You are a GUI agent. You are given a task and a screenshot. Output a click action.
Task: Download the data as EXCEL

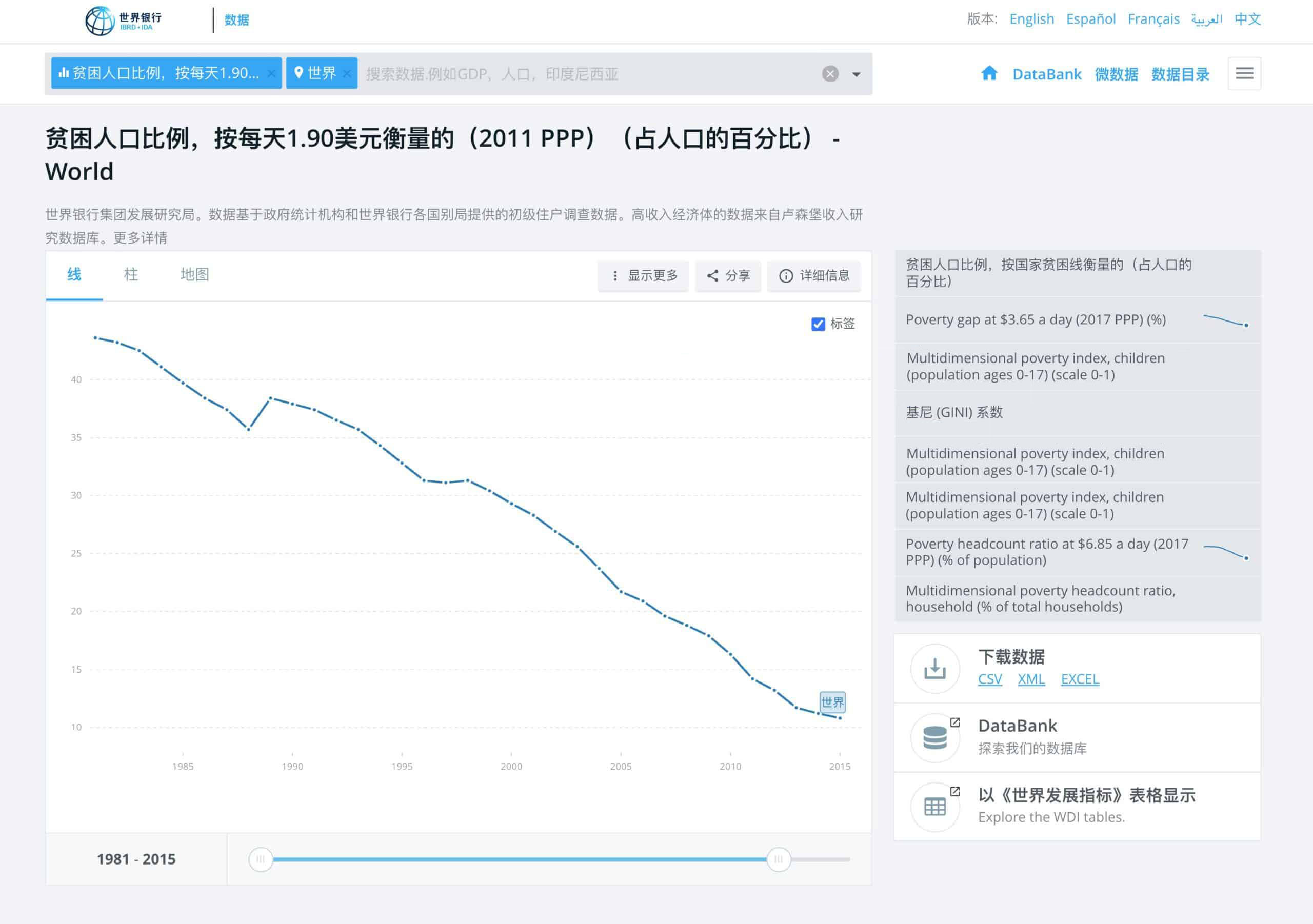pyautogui.click(x=1080, y=679)
